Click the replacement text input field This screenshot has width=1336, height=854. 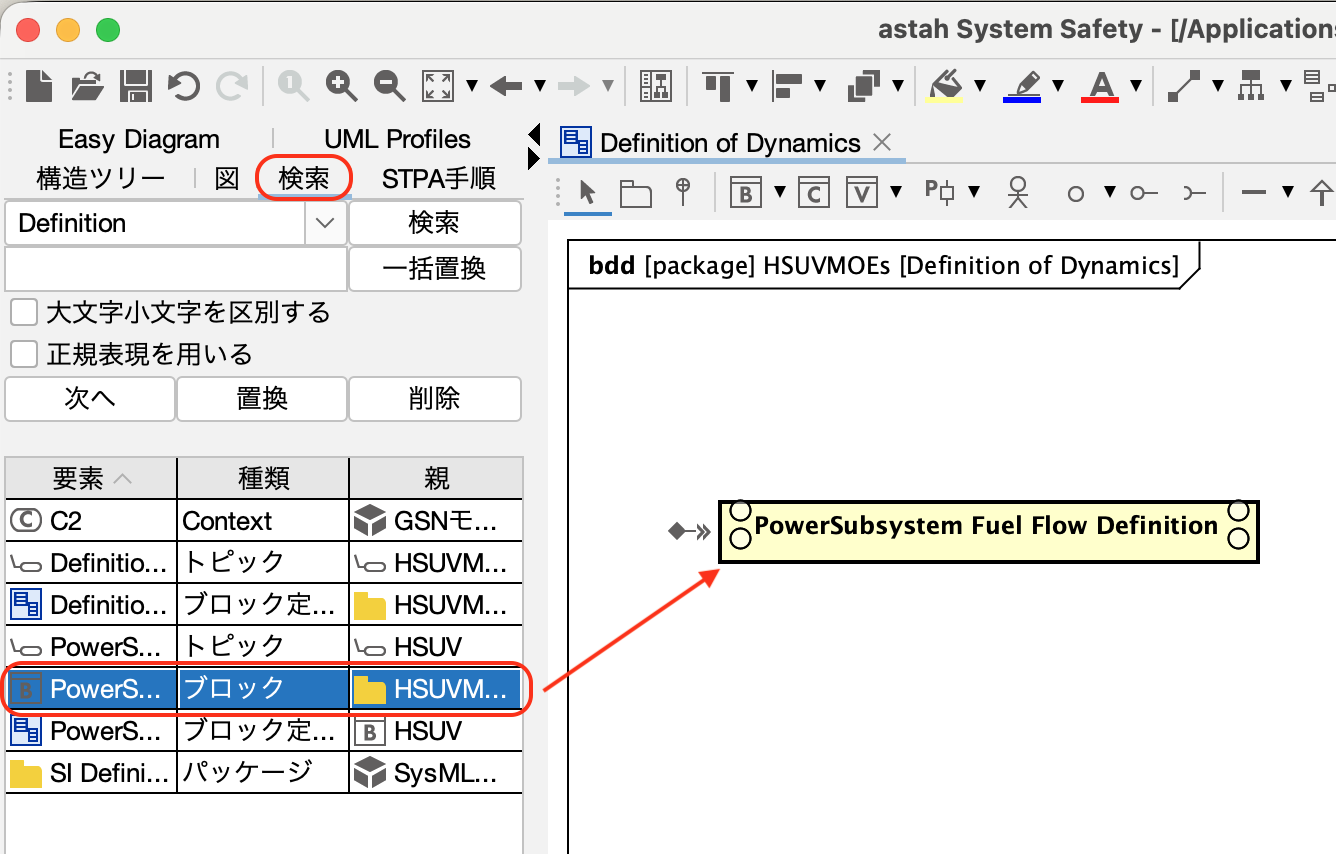pos(176,269)
